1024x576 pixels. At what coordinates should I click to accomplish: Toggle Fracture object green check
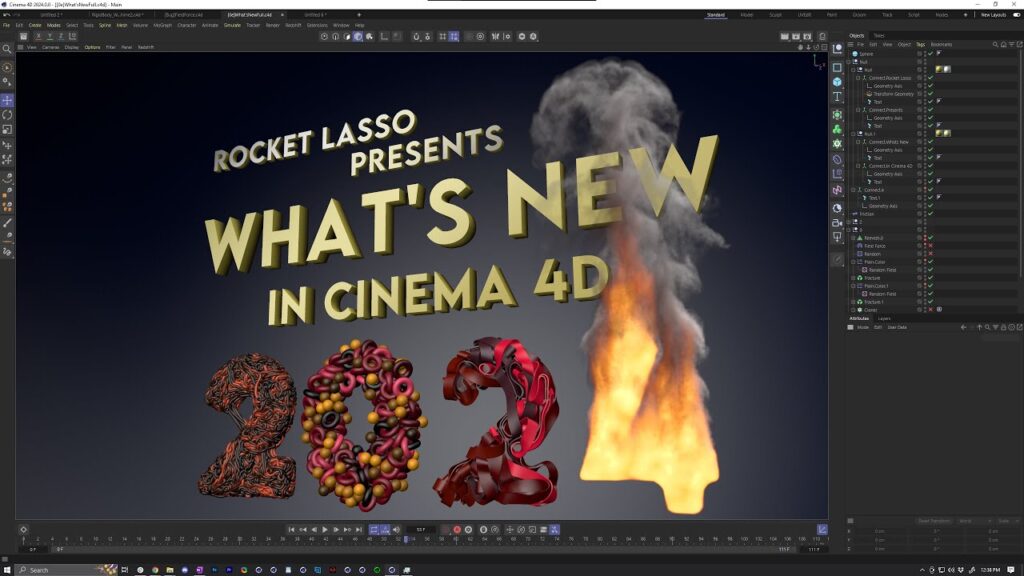pyautogui.click(x=931, y=278)
